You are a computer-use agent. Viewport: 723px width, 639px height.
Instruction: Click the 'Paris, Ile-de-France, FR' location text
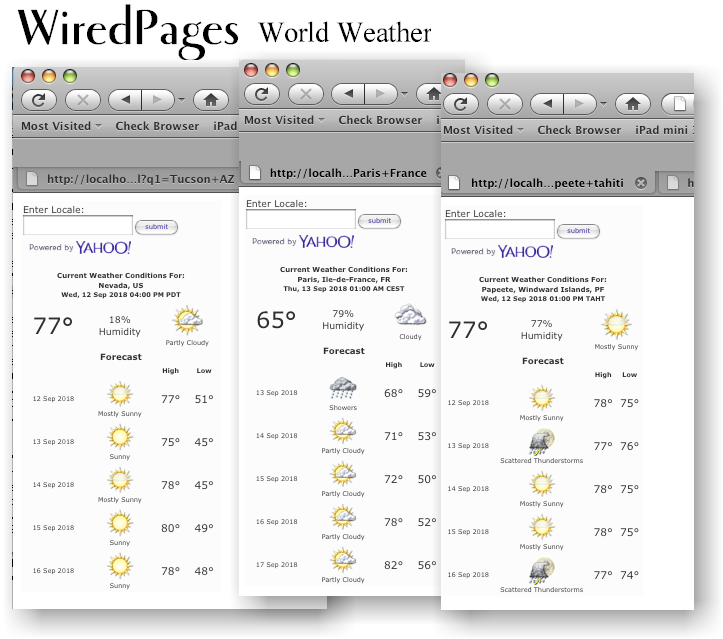[x=344, y=279]
